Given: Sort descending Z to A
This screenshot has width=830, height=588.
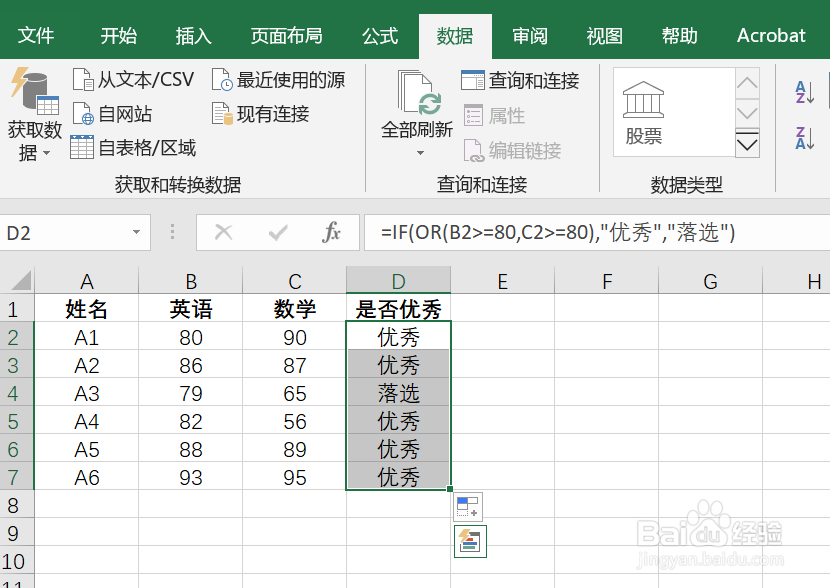Looking at the screenshot, I should [x=805, y=138].
